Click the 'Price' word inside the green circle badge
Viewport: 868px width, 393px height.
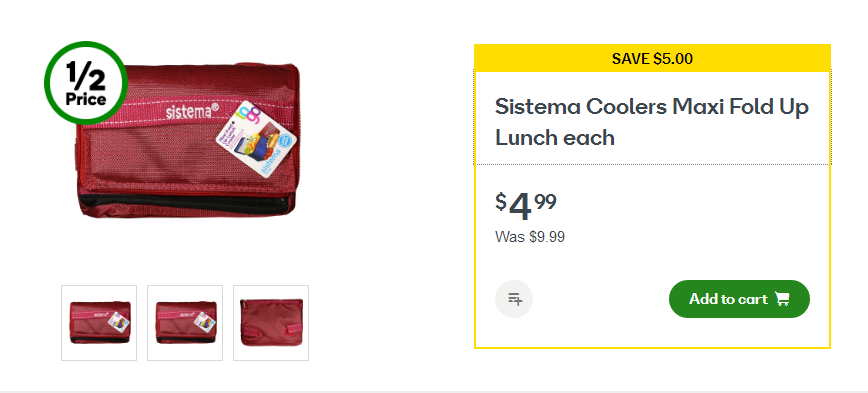86,100
